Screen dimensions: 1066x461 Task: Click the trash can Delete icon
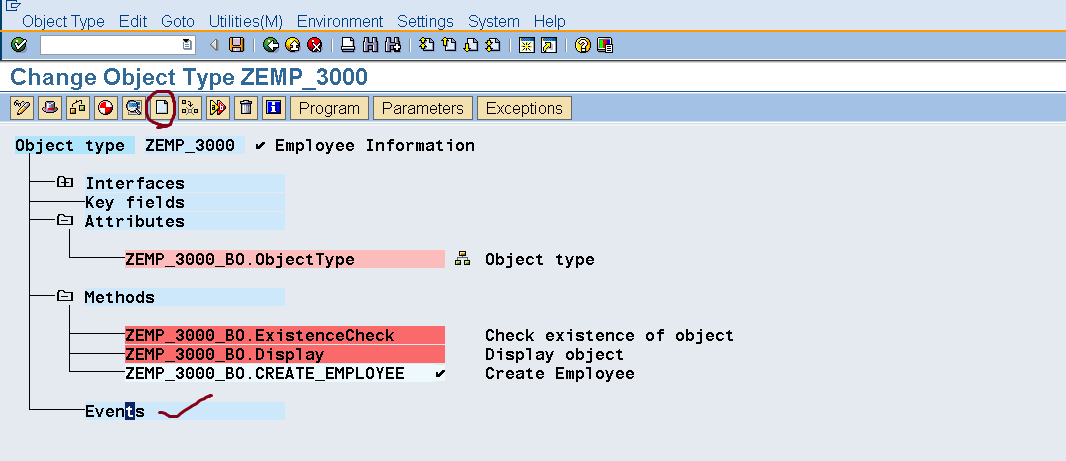pyautogui.click(x=245, y=108)
